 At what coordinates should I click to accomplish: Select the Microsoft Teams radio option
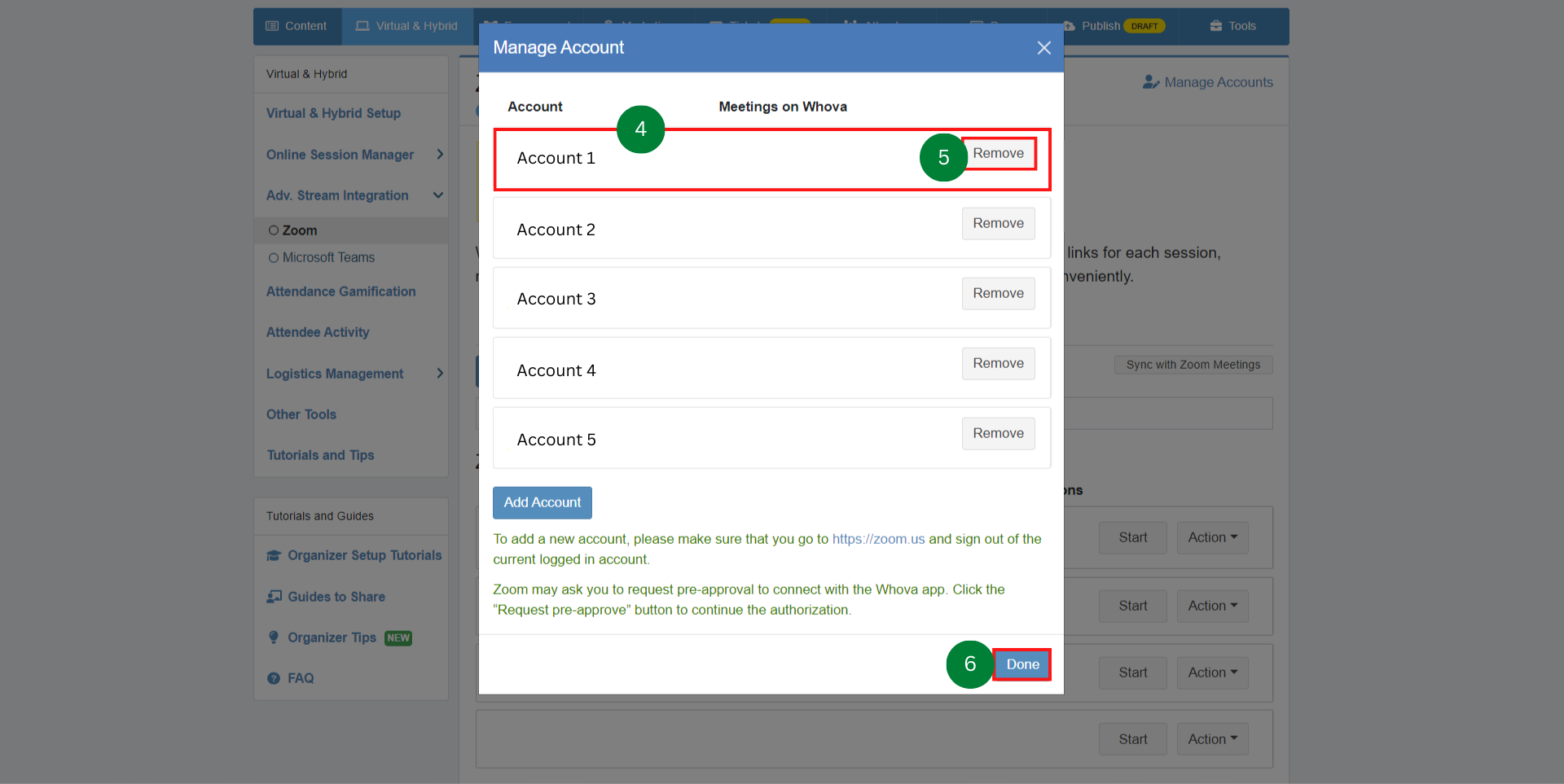(274, 257)
